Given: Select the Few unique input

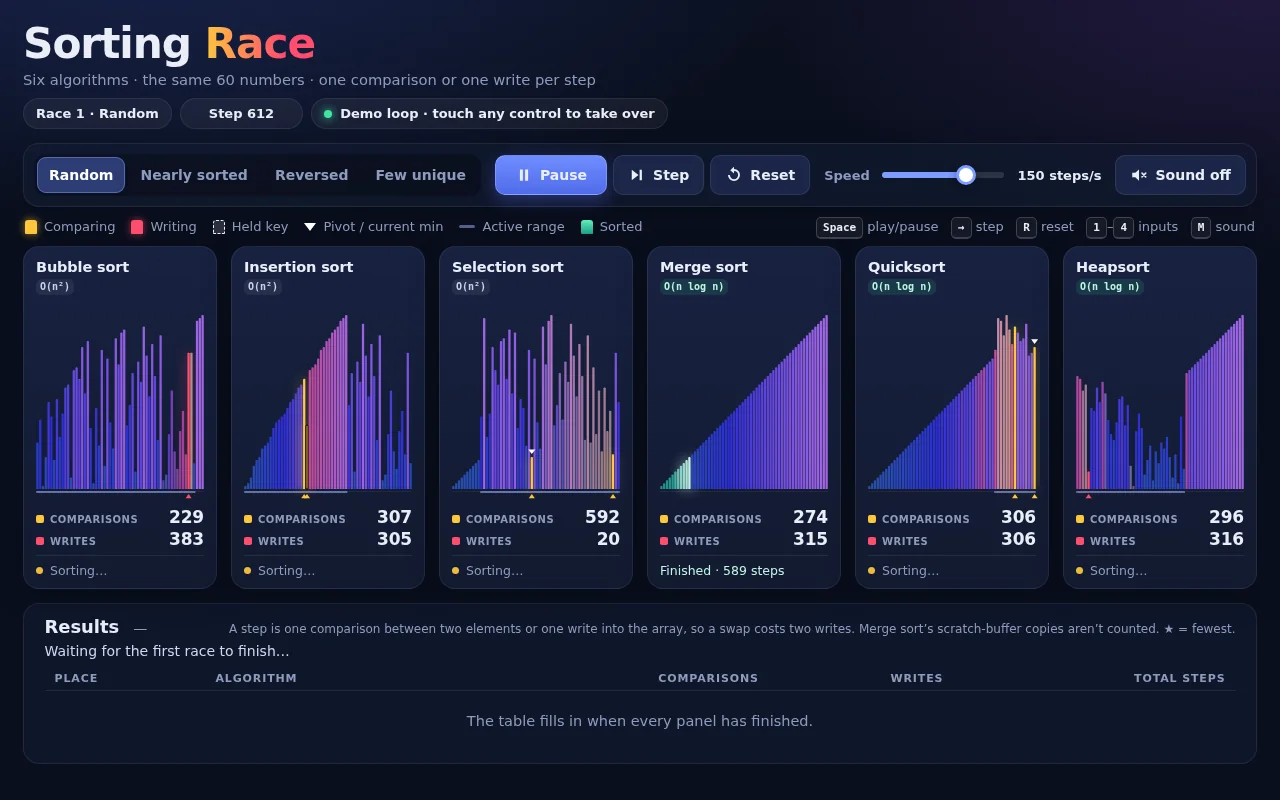Looking at the screenshot, I should [x=420, y=175].
